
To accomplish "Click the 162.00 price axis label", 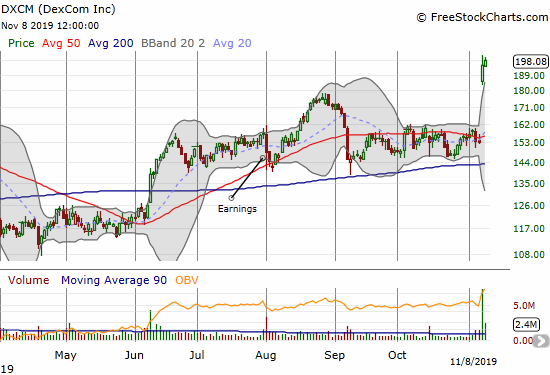I will [x=529, y=125].
